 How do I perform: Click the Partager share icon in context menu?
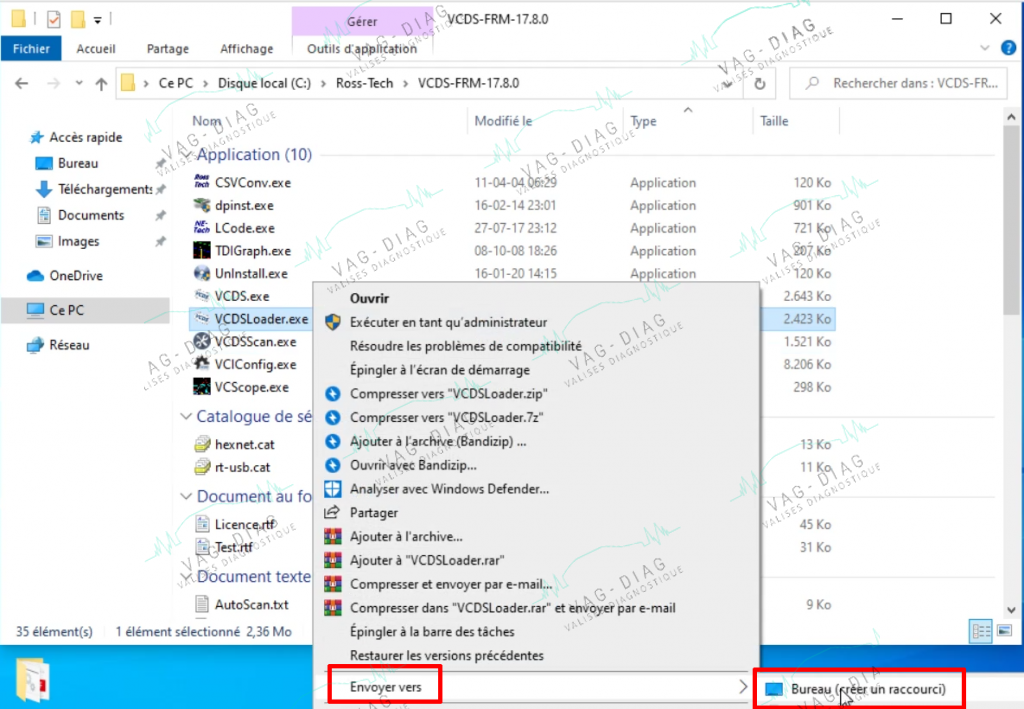point(333,512)
